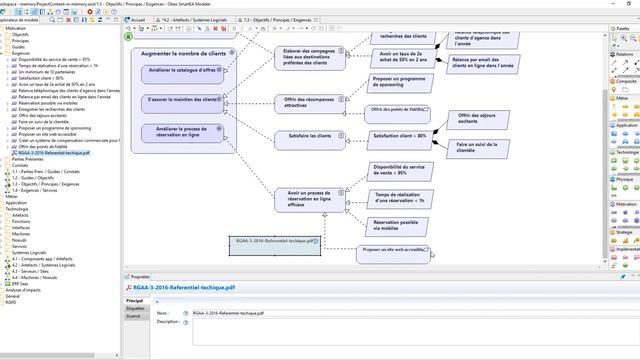Select the folder grouping tool under Composite
The width and height of the screenshot is (640, 360).
point(625,89)
